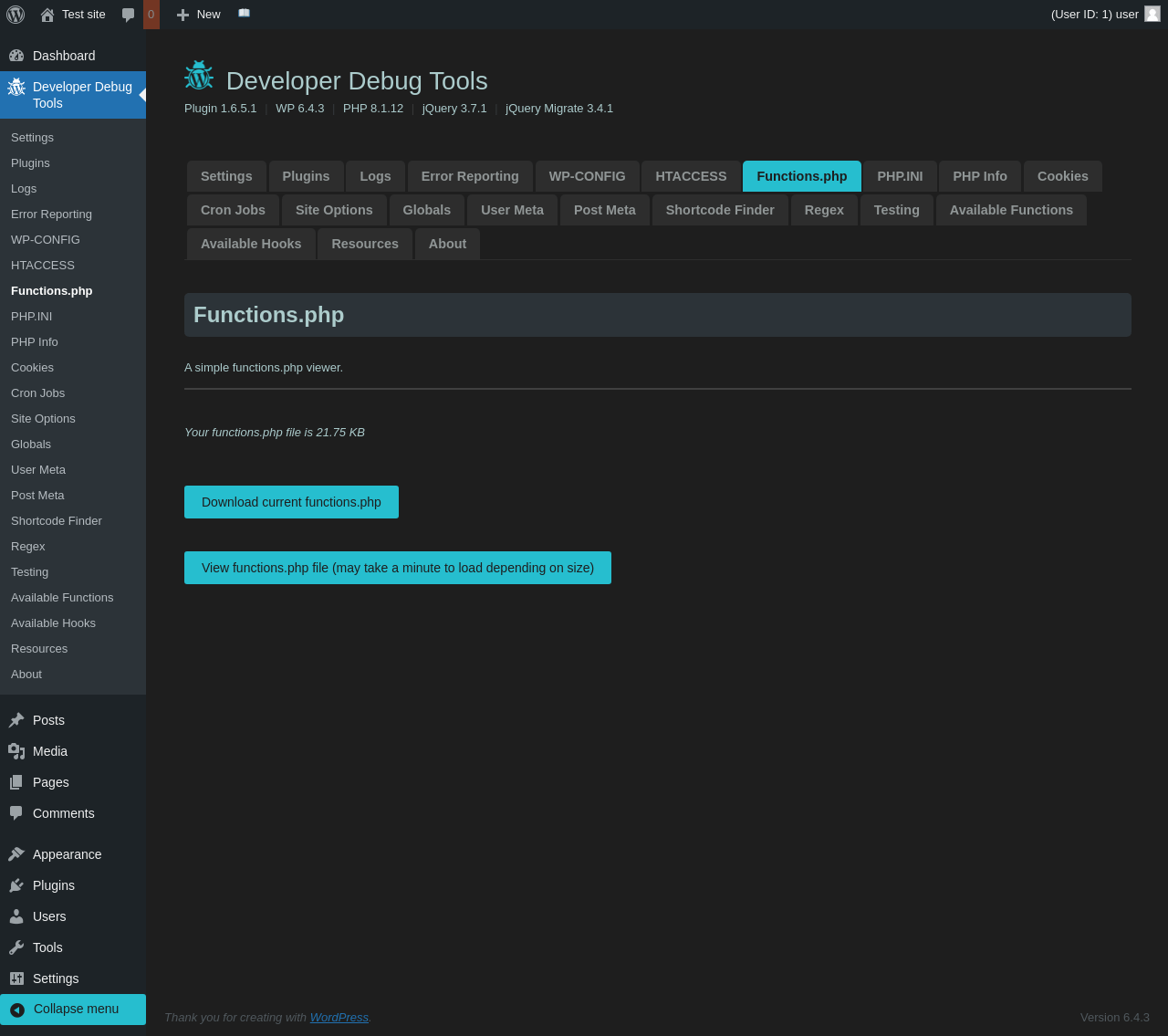
Task: Click the Dashboard gauge icon in sidebar
Action: (16, 56)
